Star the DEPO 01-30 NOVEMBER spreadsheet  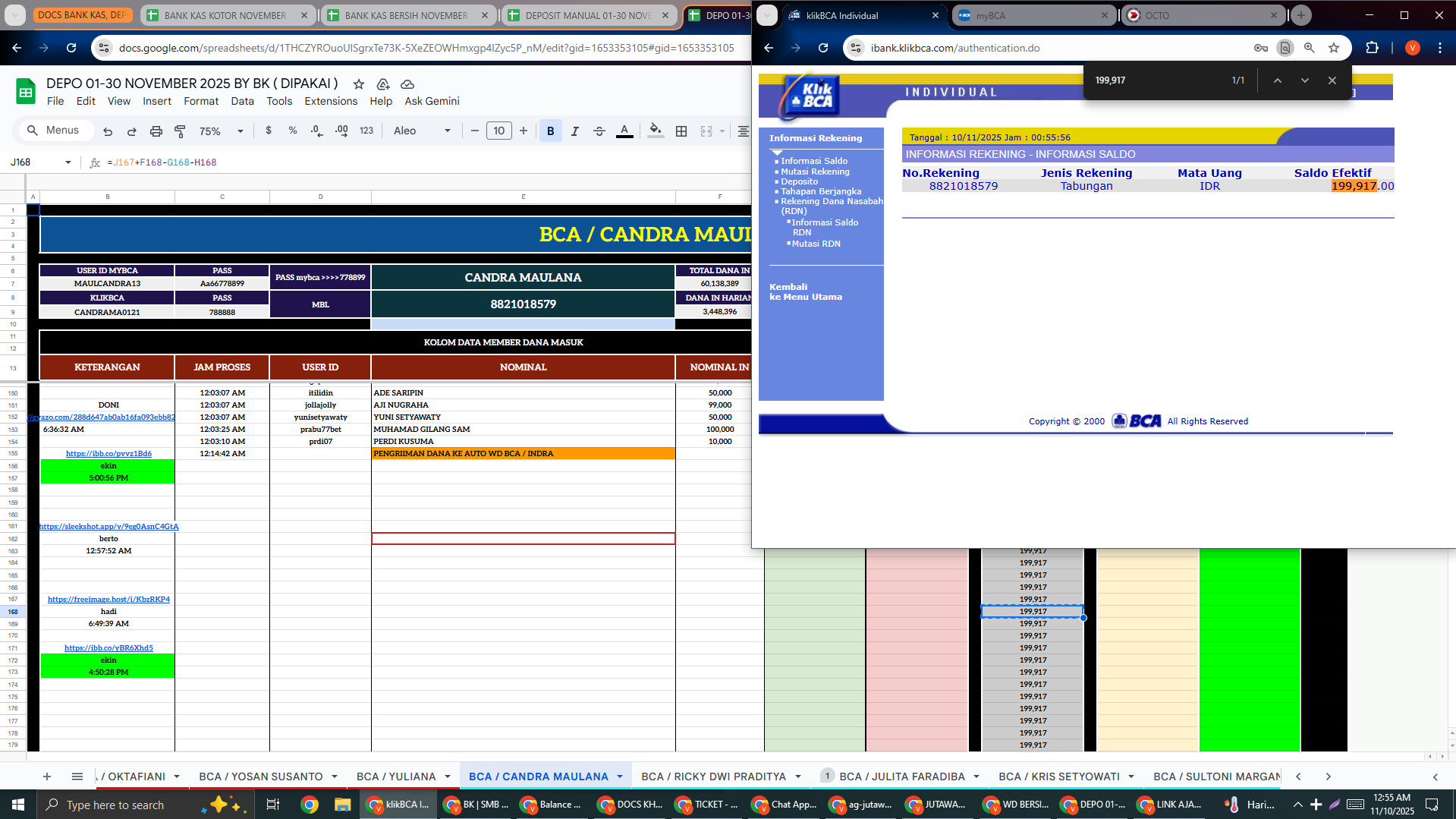359,83
